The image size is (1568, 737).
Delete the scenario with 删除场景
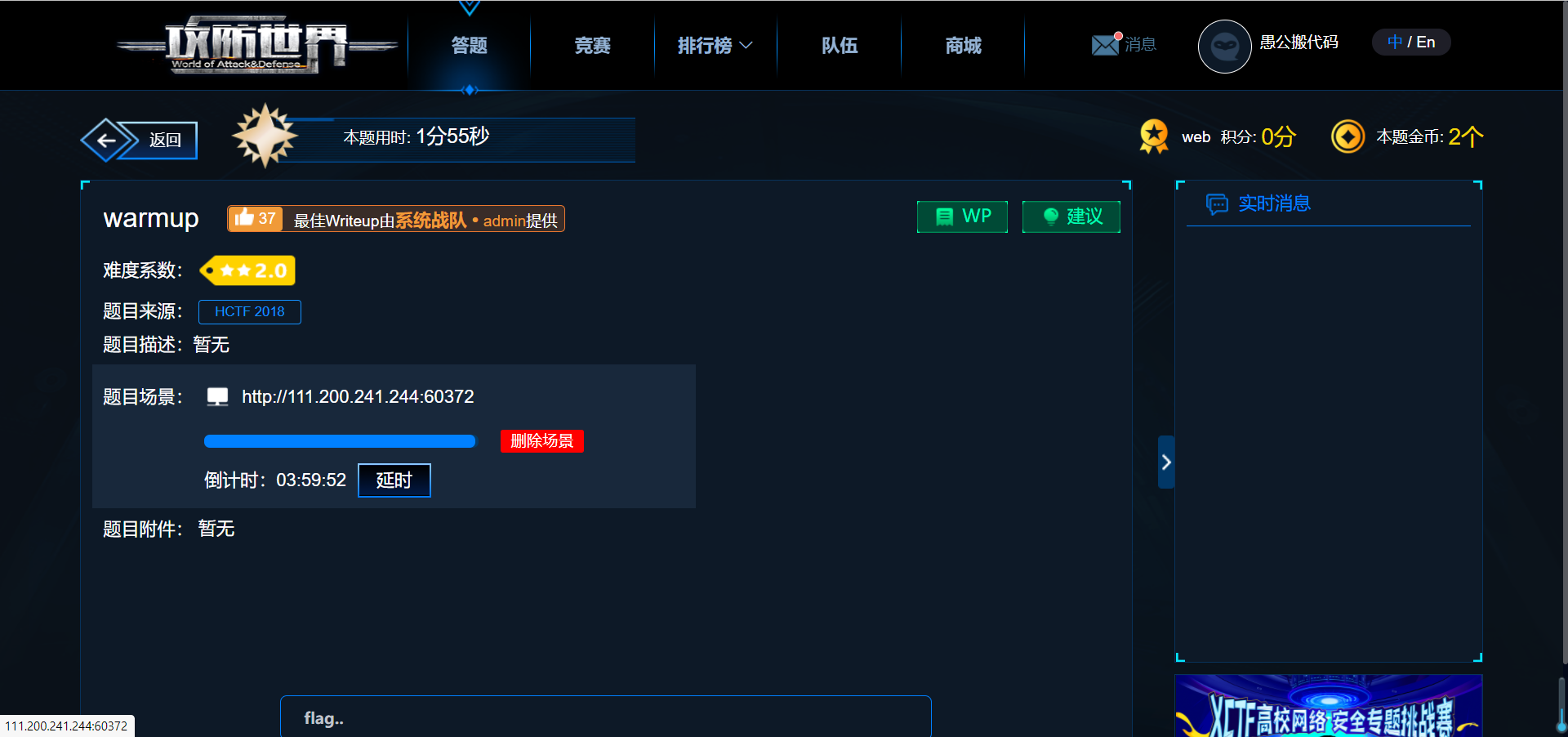point(542,441)
